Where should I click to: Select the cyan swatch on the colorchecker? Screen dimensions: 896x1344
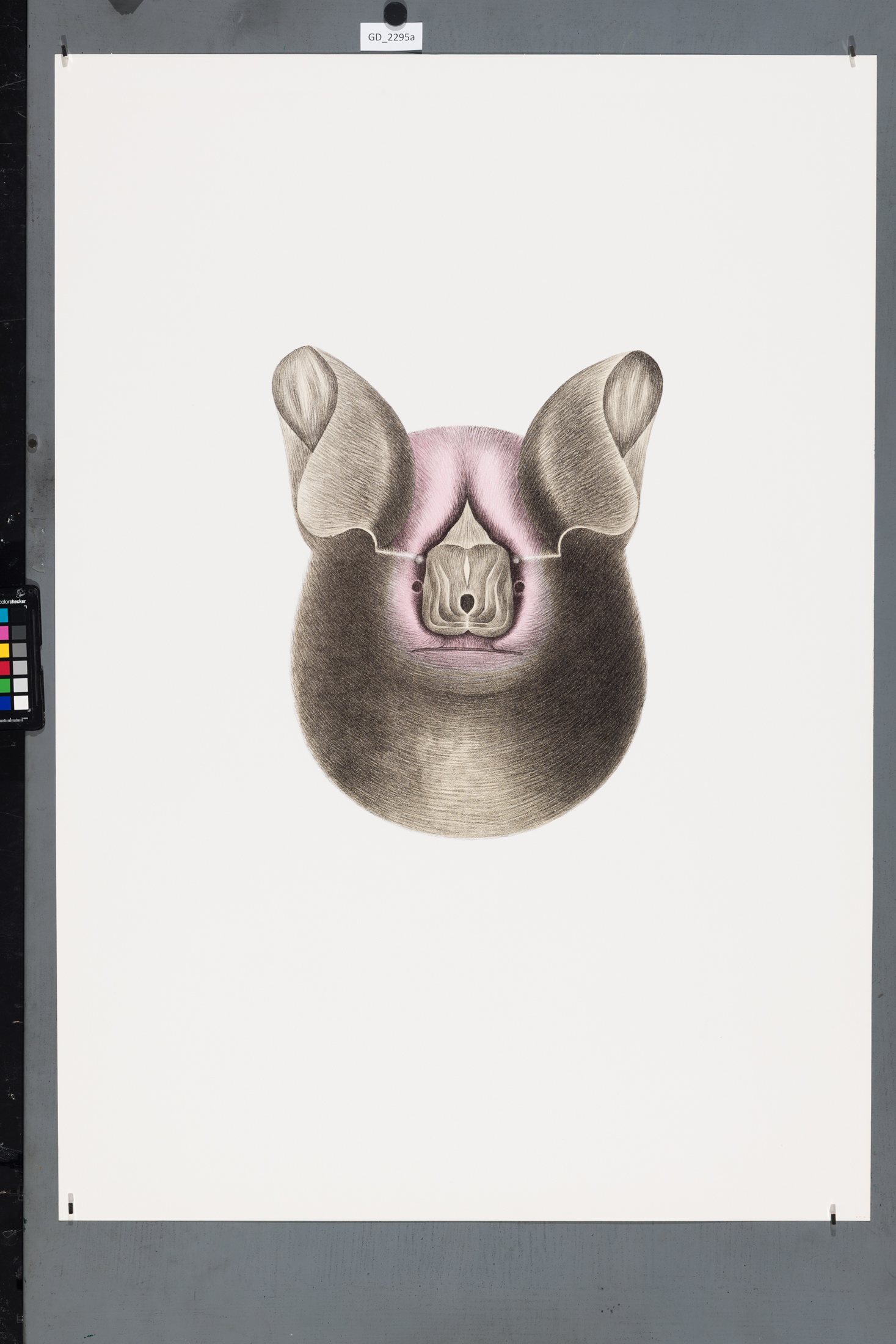pyautogui.click(x=4, y=615)
